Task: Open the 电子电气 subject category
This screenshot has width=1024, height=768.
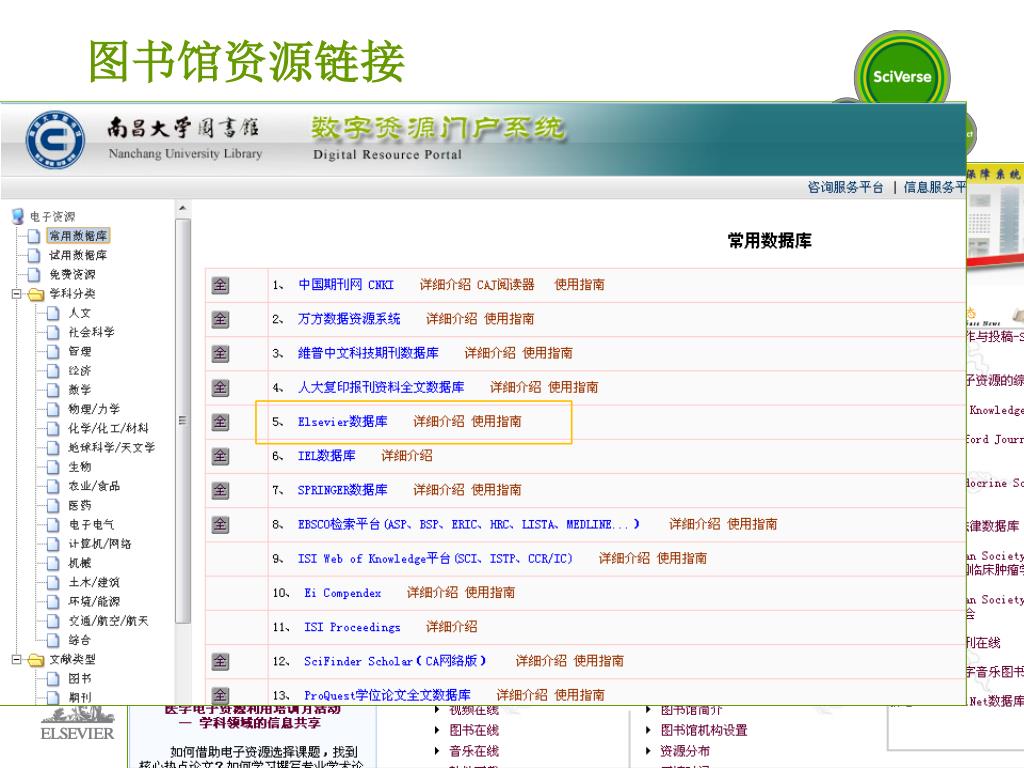Action: [91, 524]
